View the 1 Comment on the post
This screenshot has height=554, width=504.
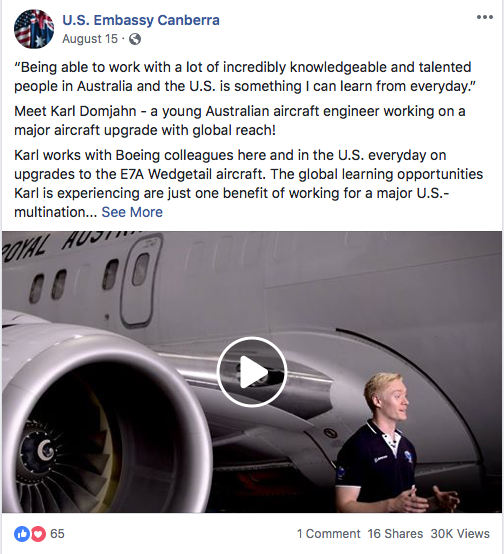click(x=328, y=534)
